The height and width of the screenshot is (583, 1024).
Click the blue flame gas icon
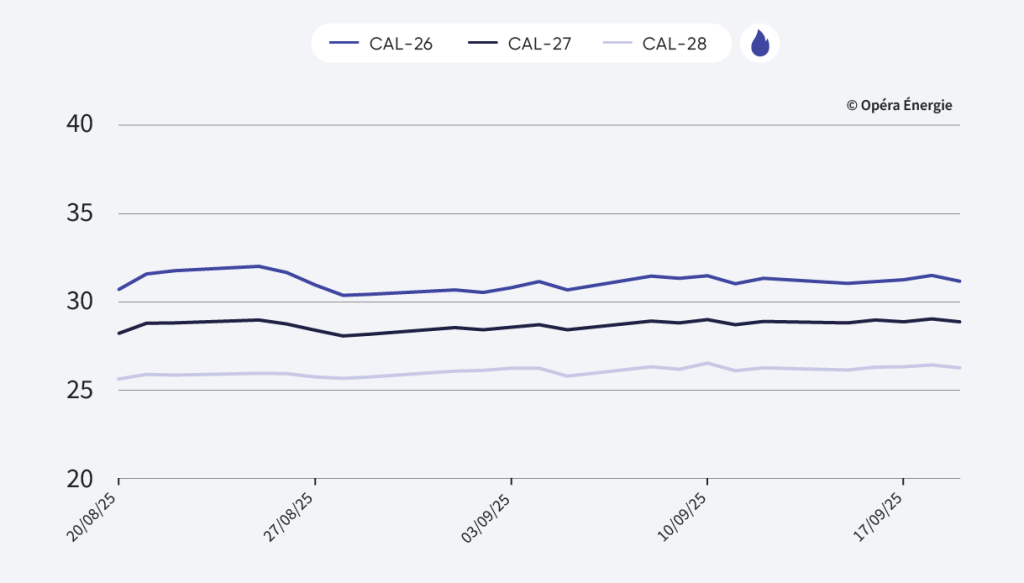[x=759, y=44]
